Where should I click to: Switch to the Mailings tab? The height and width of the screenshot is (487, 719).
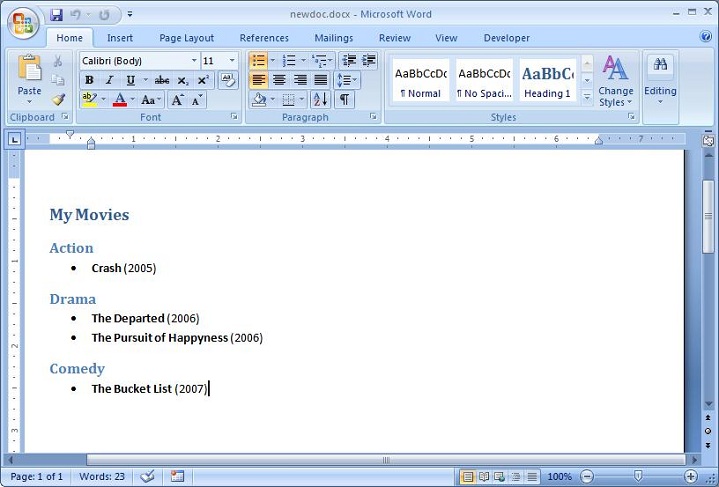334,38
